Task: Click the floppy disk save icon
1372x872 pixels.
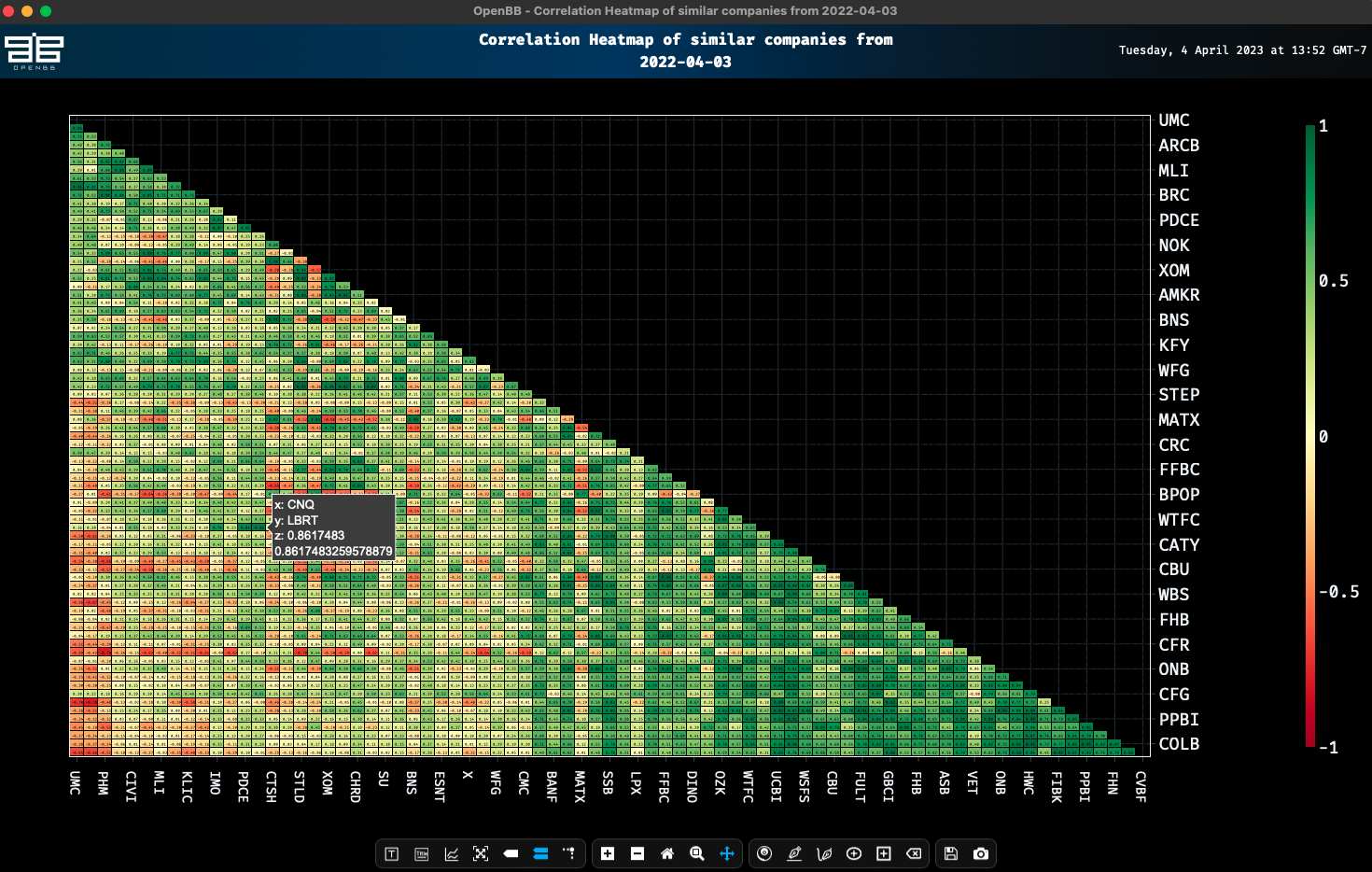Action: point(951,853)
